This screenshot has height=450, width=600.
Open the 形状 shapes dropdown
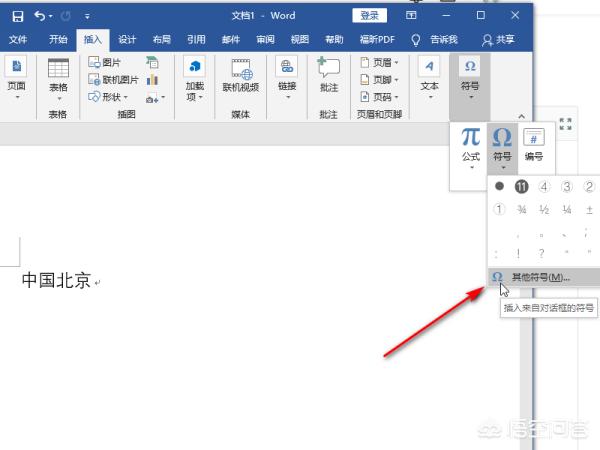108,97
